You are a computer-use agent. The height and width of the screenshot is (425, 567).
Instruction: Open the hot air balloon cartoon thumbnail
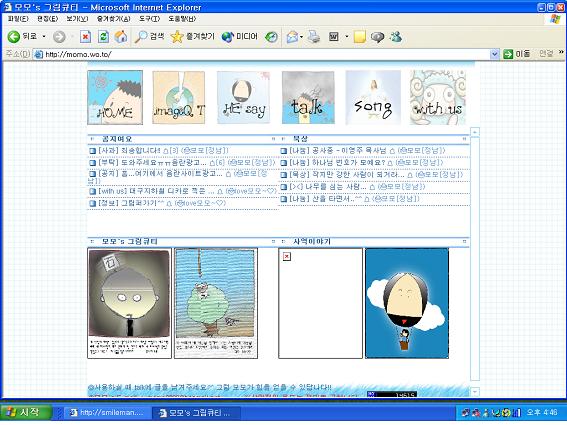point(407,303)
